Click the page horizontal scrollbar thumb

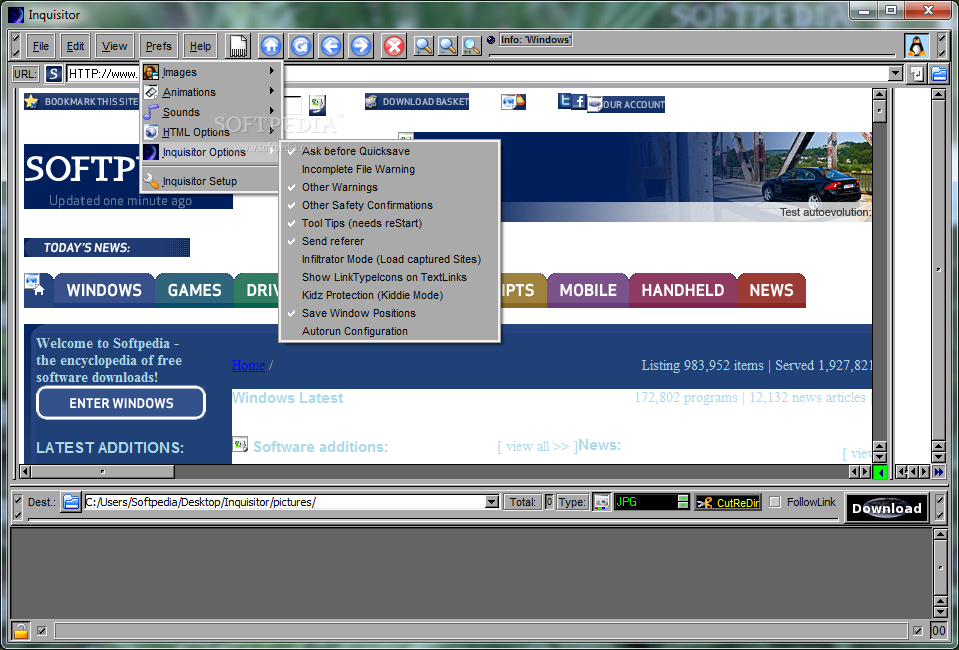click(x=103, y=471)
